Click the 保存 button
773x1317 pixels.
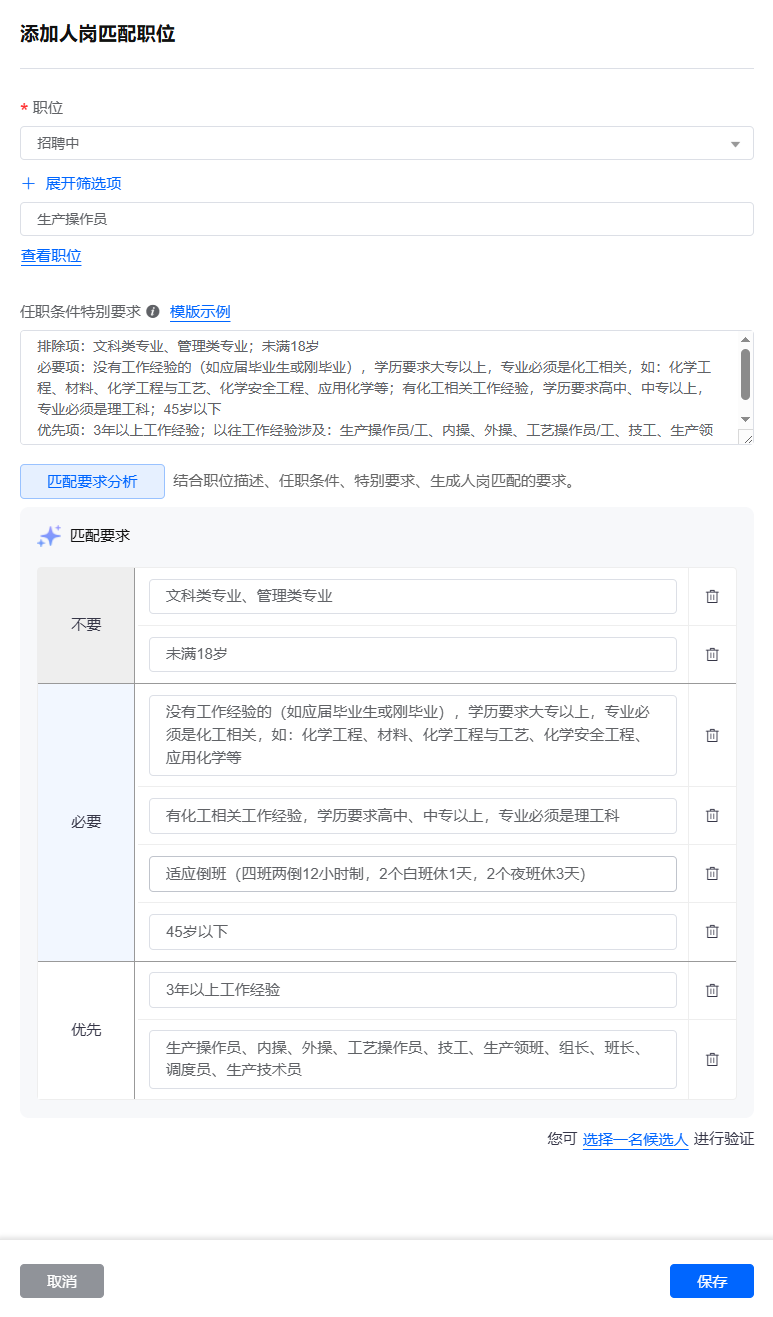(712, 1281)
